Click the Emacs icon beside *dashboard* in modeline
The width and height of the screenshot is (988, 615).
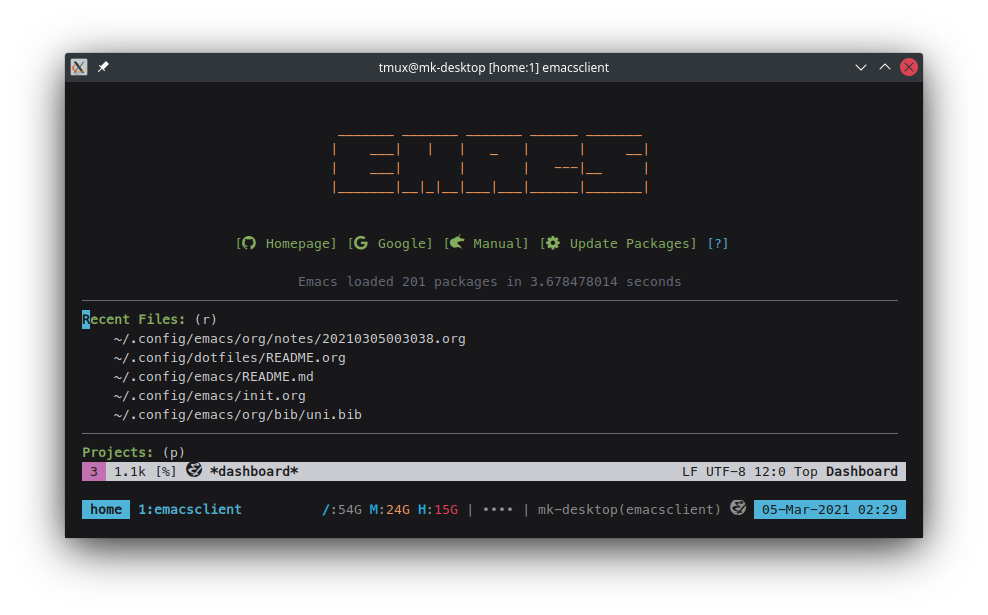coord(195,470)
